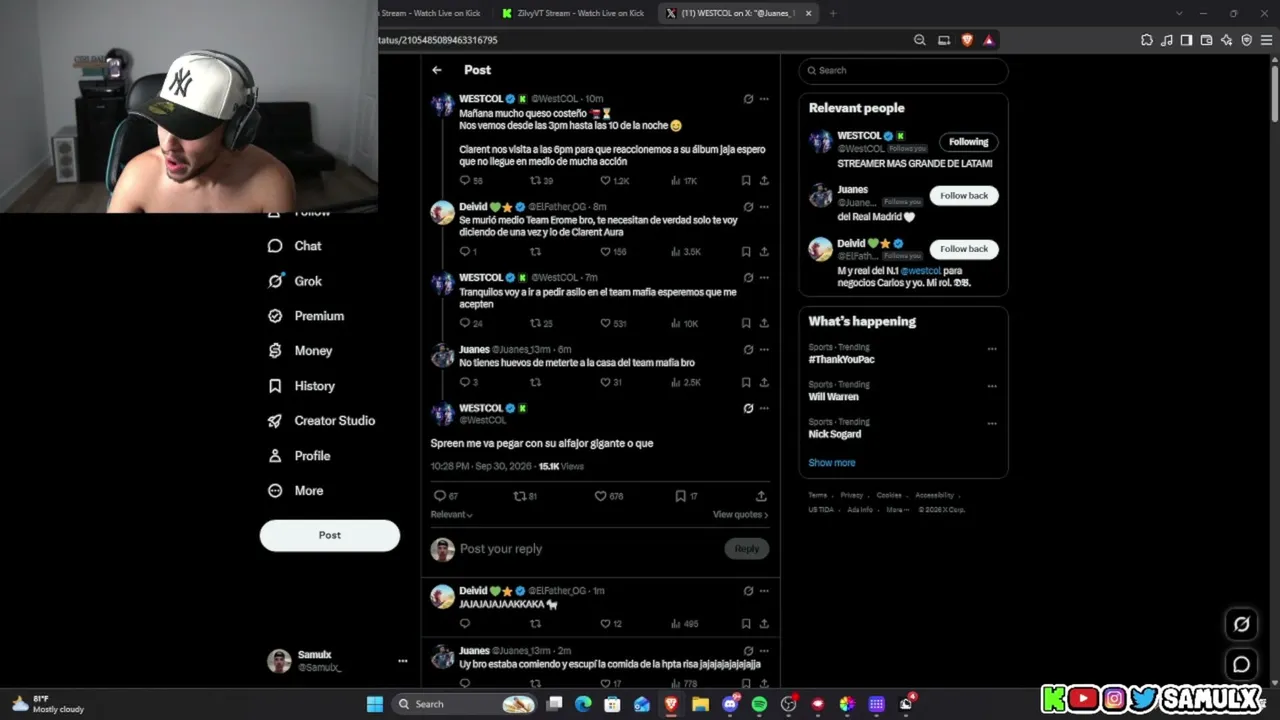Screen dimensions: 1280x720
Task: Follow back Juanes in Relevant people
Action: tap(964, 196)
